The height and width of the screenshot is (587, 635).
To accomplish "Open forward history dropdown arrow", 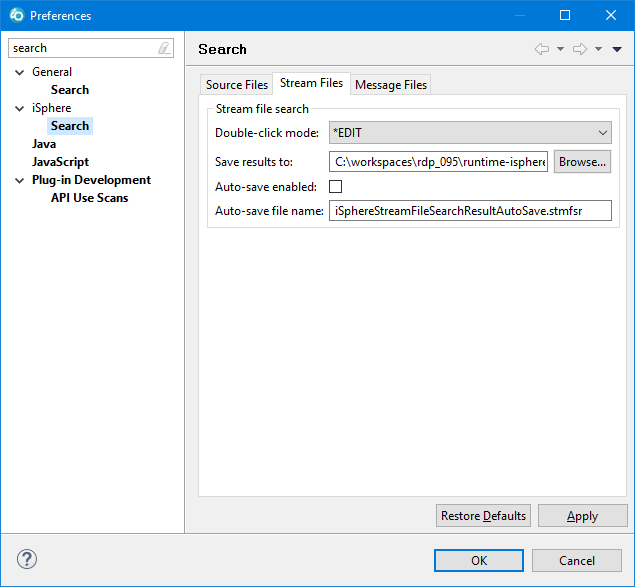I will pyautogui.click(x=599, y=49).
